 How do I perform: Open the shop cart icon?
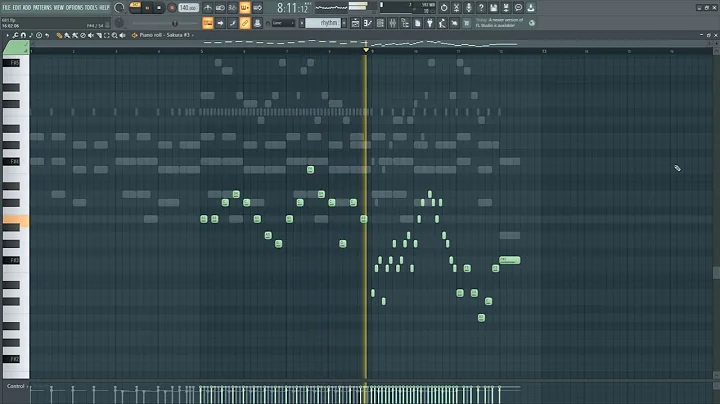(x=467, y=23)
